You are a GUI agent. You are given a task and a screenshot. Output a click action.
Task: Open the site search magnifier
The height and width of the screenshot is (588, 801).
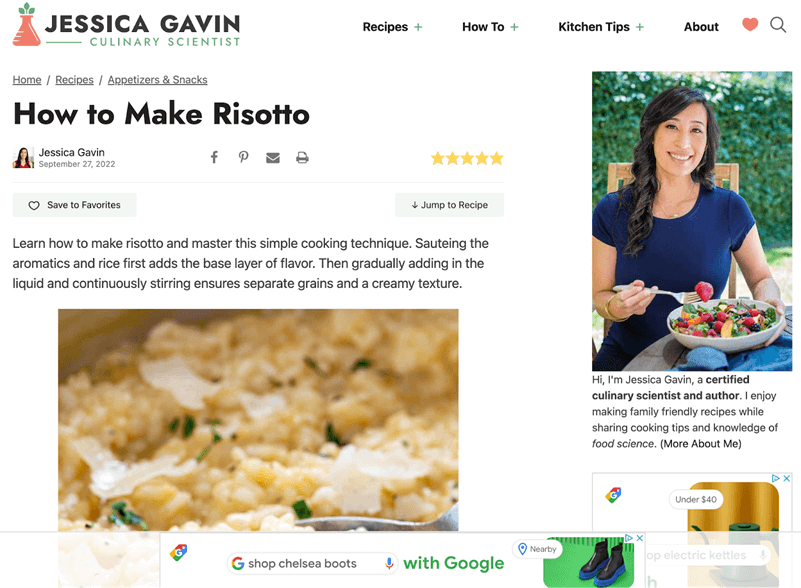point(778,26)
